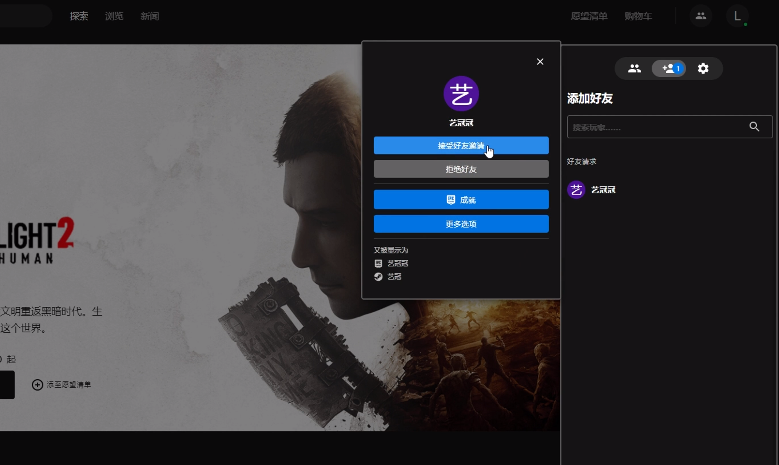Switch to the add friends tab icon
Viewport: 779px width, 465px height.
pos(669,69)
